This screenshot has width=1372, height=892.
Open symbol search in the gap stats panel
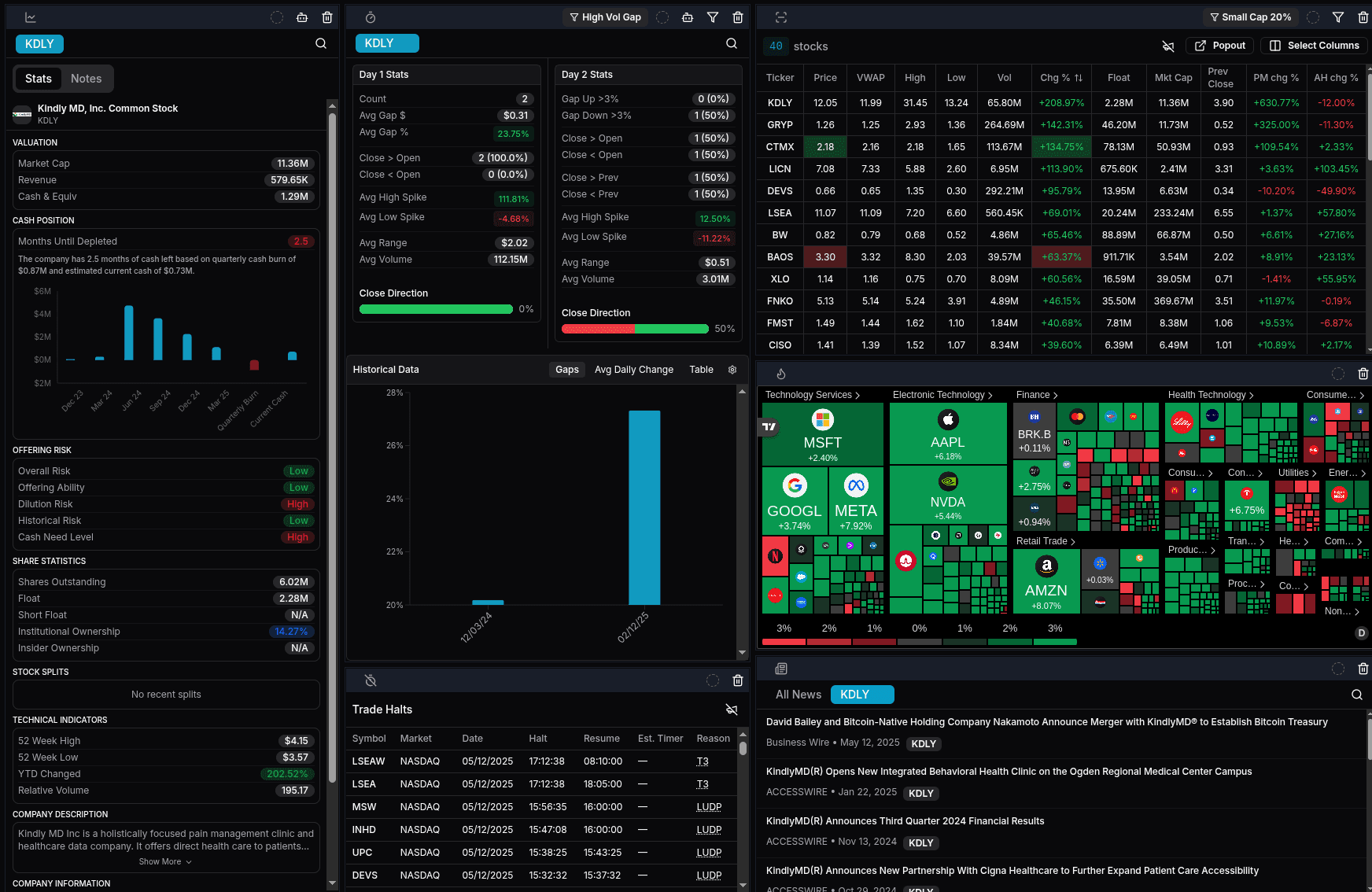point(732,43)
